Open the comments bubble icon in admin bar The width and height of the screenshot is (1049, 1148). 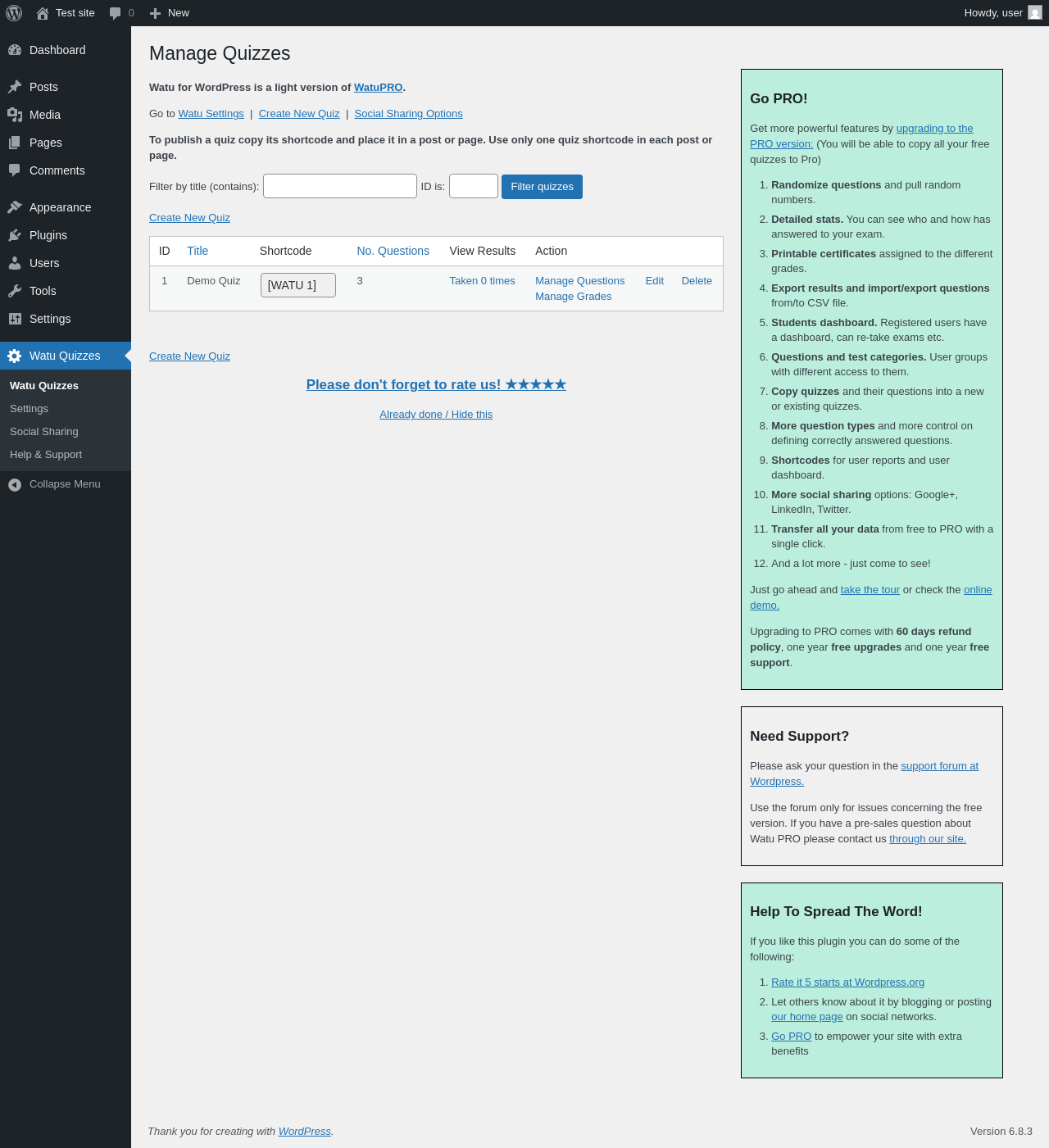pyautogui.click(x=115, y=13)
